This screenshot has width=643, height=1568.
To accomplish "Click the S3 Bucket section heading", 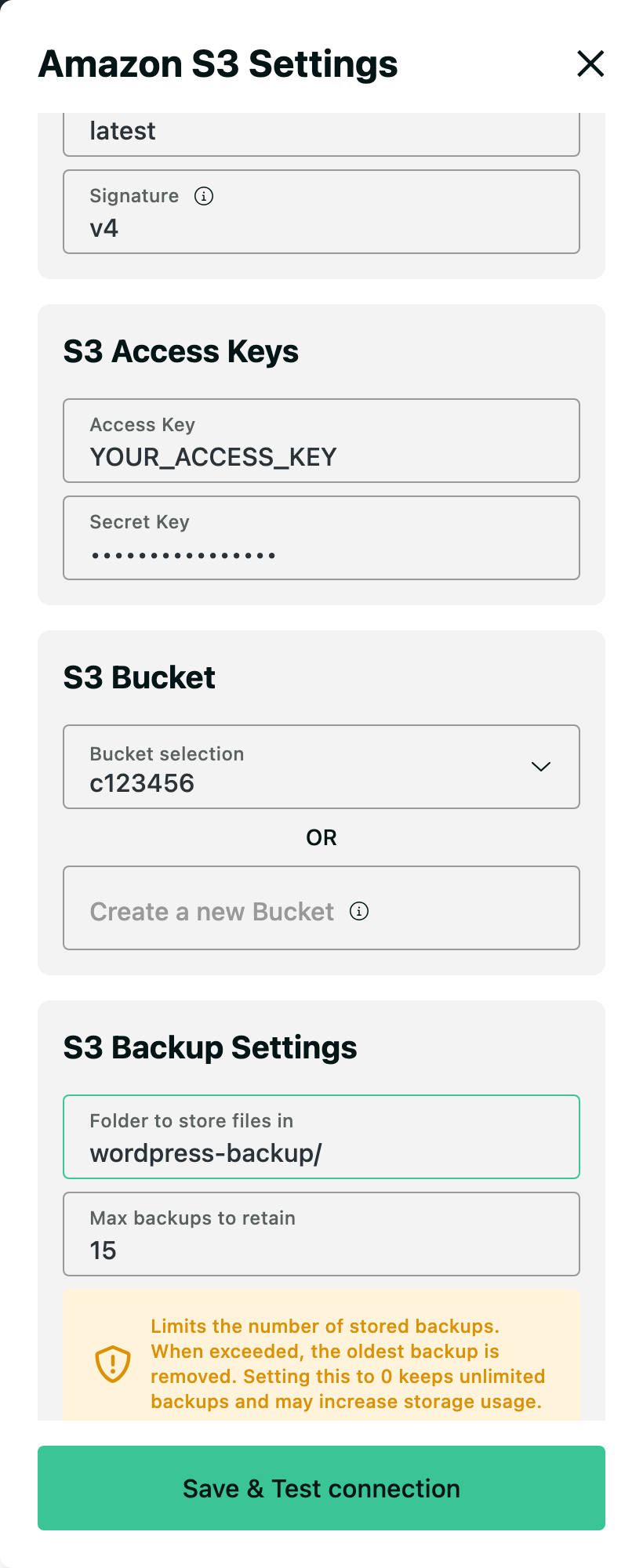I will click(140, 677).
